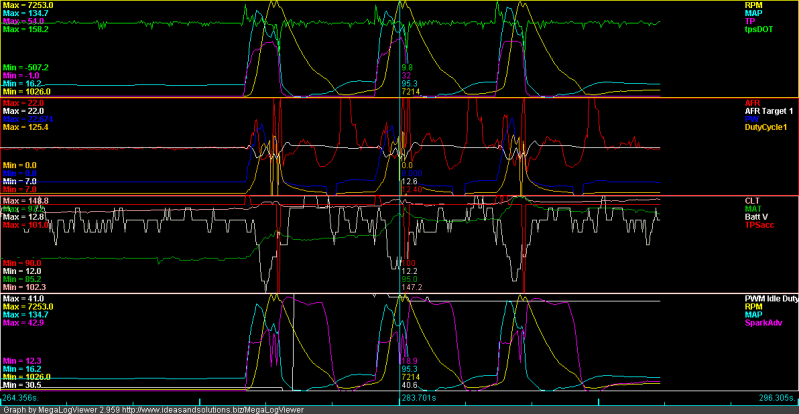The height and width of the screenshot is (414, 799).
Task: Select the SparkAdv legend label
Action: pyautogui.click(x=762, y=323)
